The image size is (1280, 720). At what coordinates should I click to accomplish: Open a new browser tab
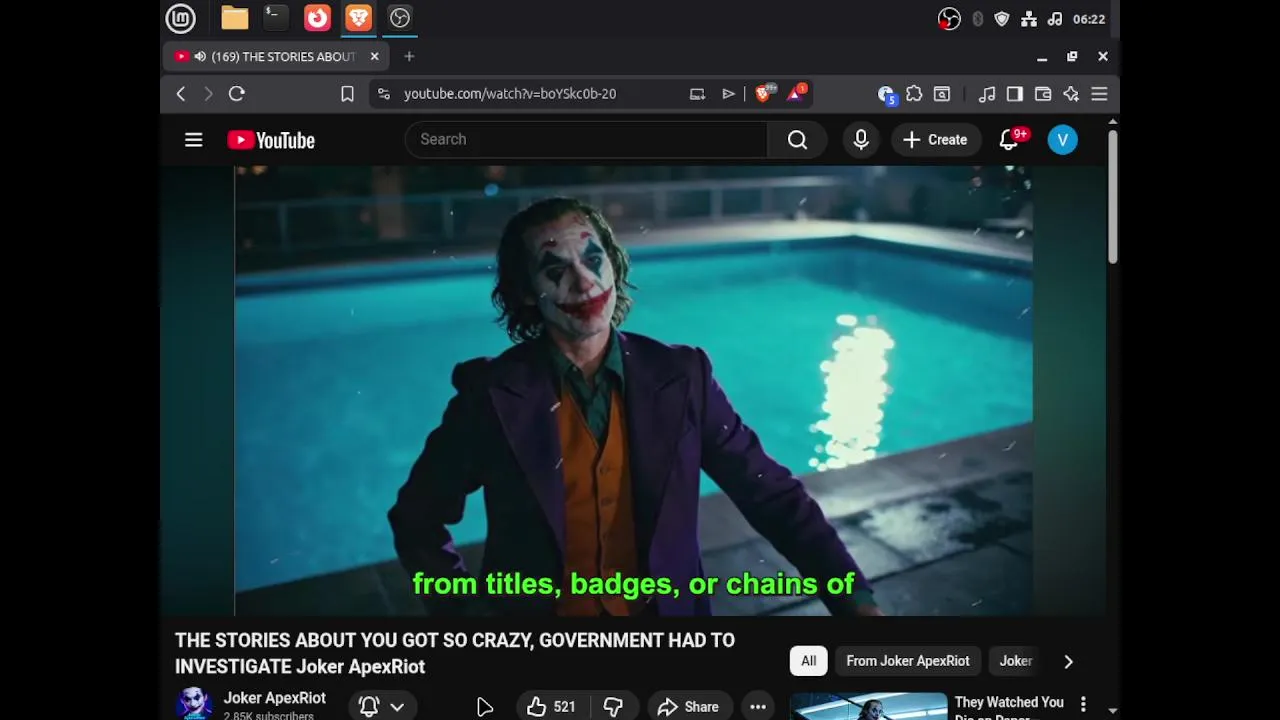pyautogui.click(x=409, y=57)
